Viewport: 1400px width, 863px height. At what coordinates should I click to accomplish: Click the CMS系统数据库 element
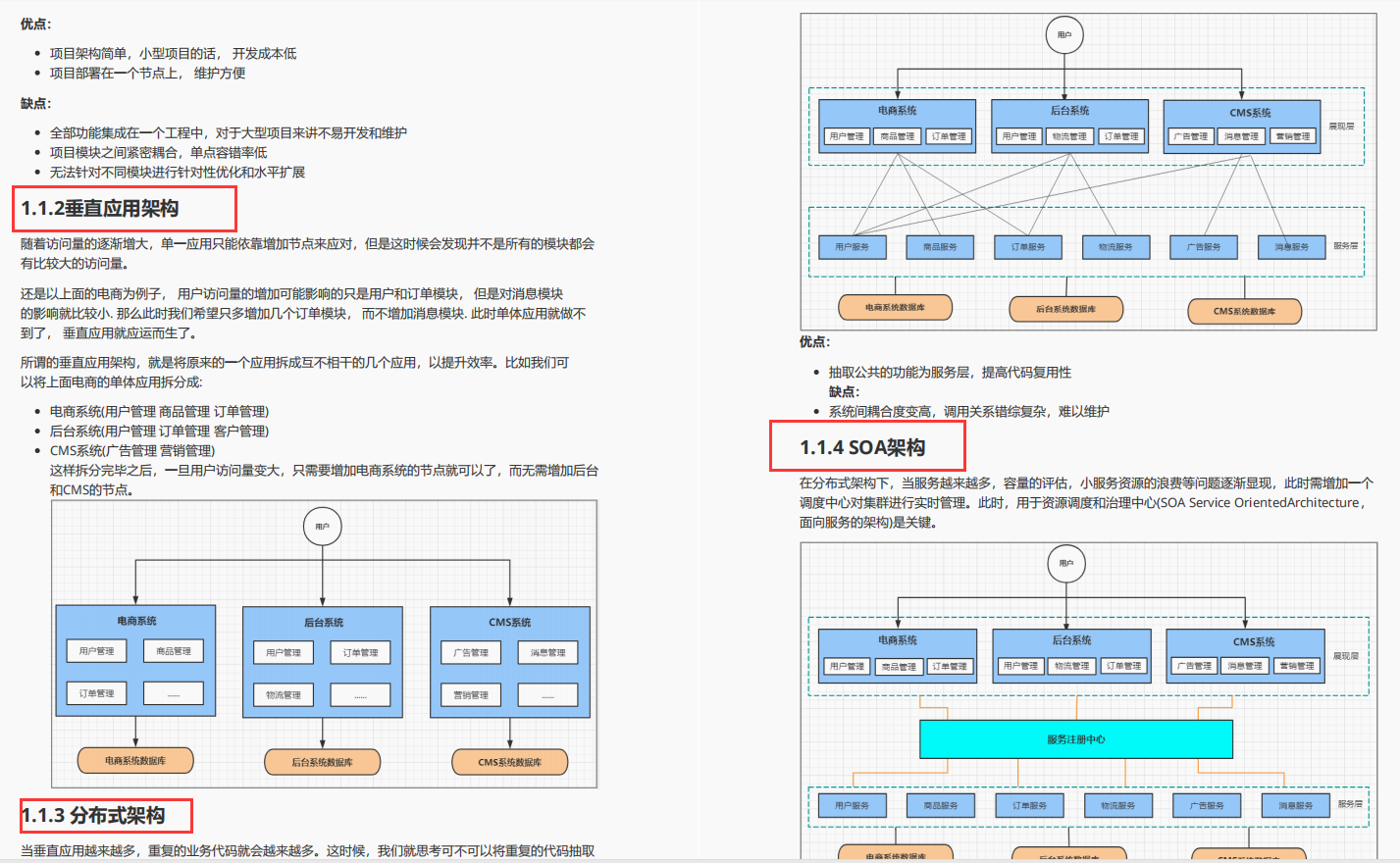coord(508,760)
